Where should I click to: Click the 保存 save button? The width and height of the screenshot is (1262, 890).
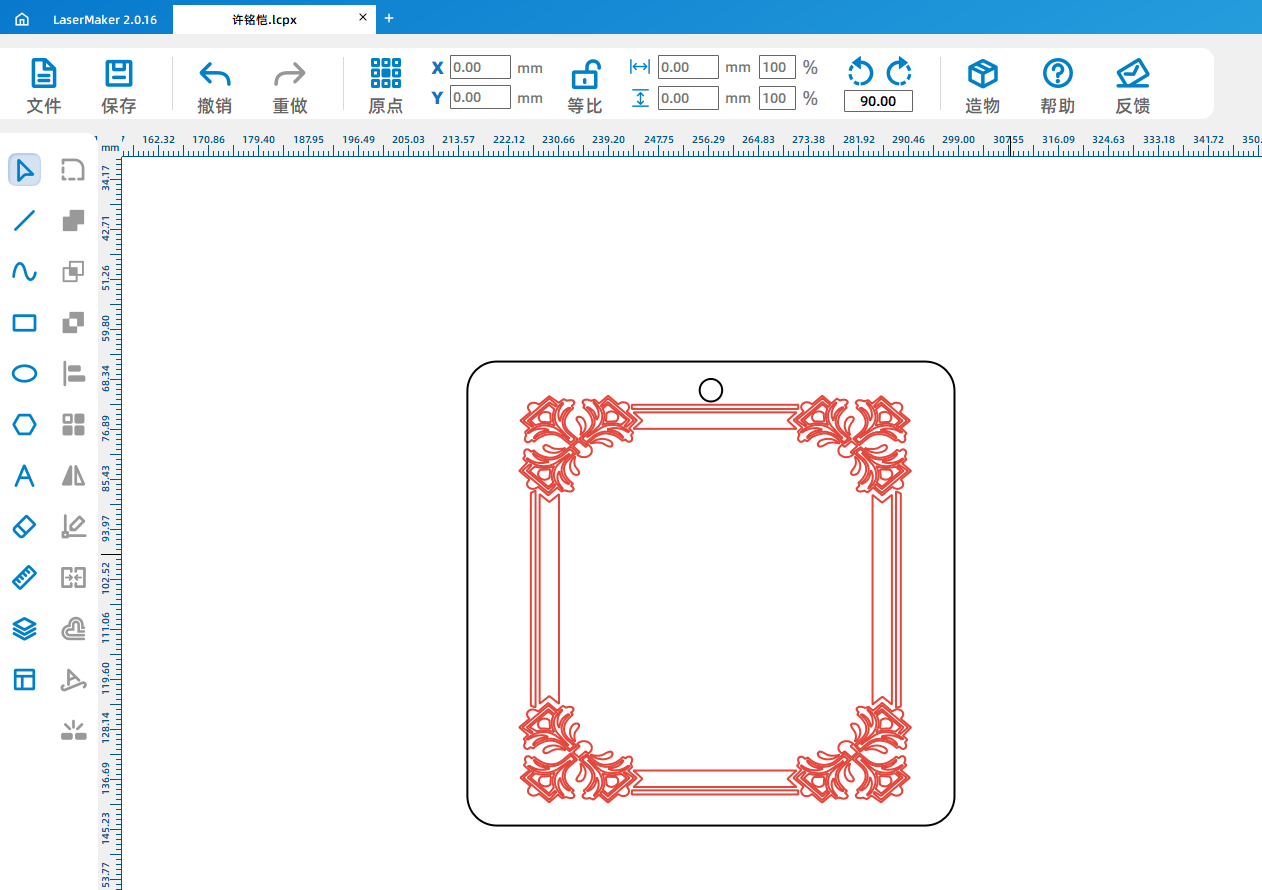[x=119, y=86]
